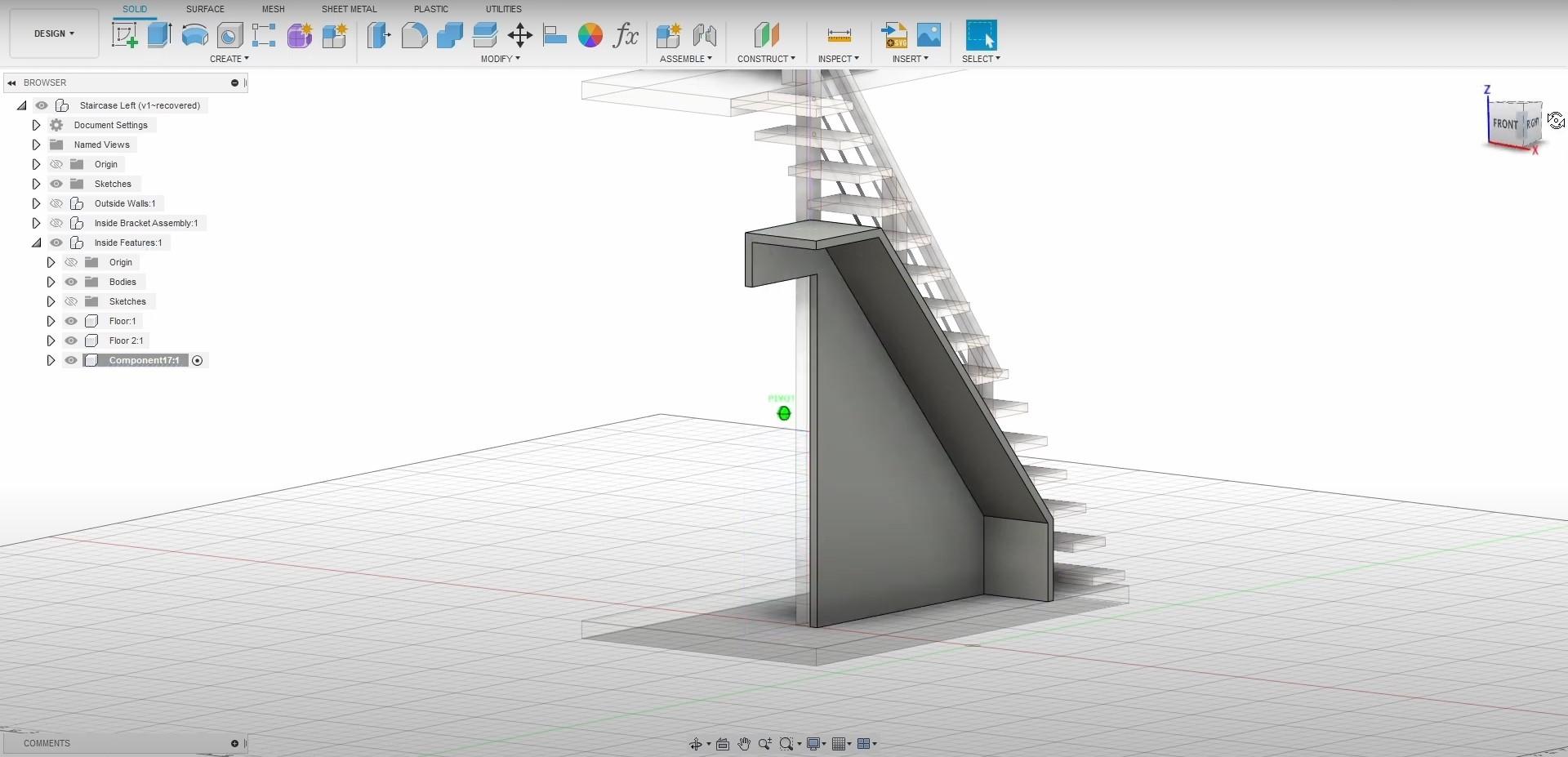Hide the Floor:1 component

click(x=71, y=321)
